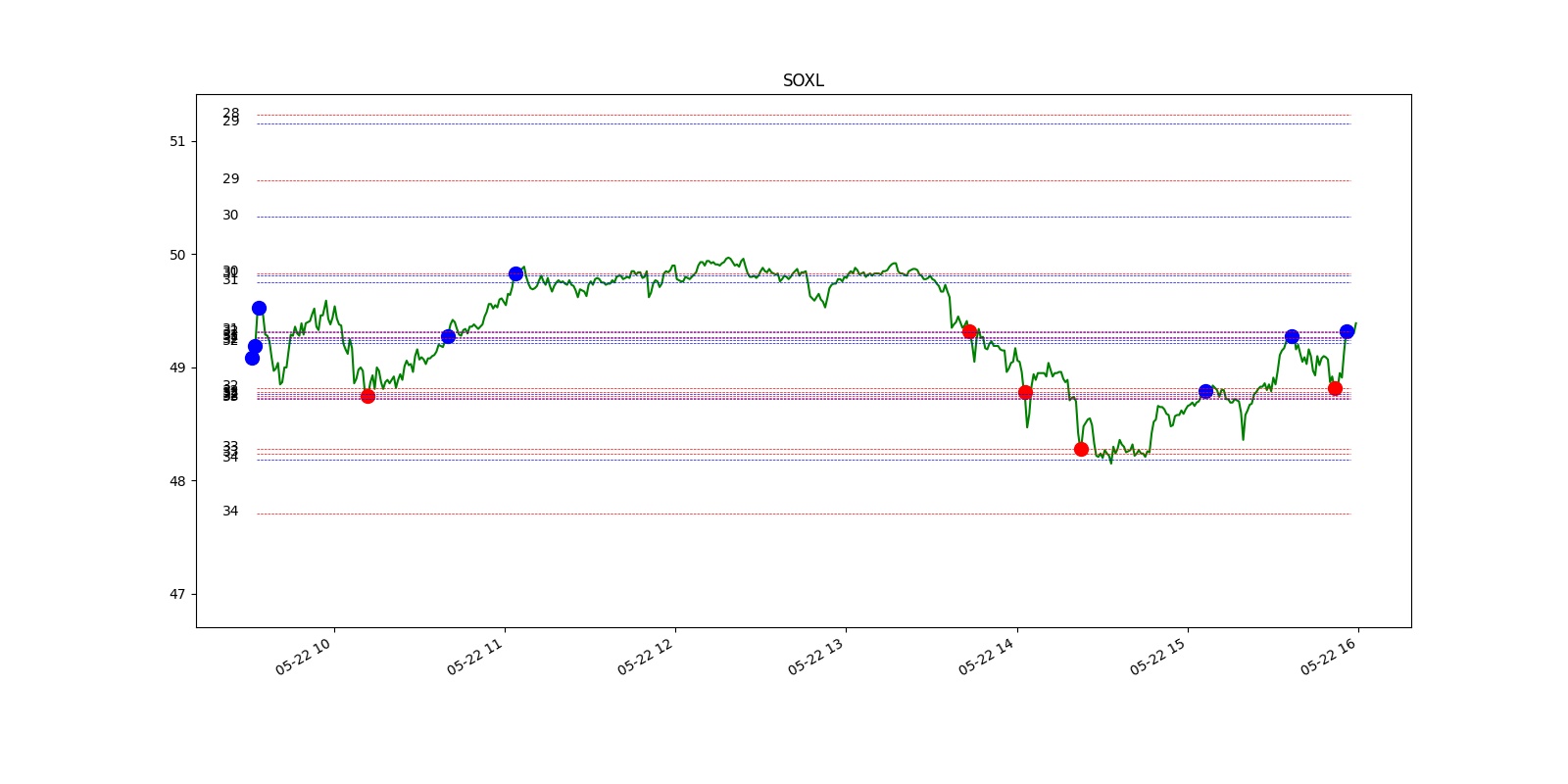Click the x-axis label 05-22 10
The width and height of the screenshot is (1568, 784).
tap(304, 656)
